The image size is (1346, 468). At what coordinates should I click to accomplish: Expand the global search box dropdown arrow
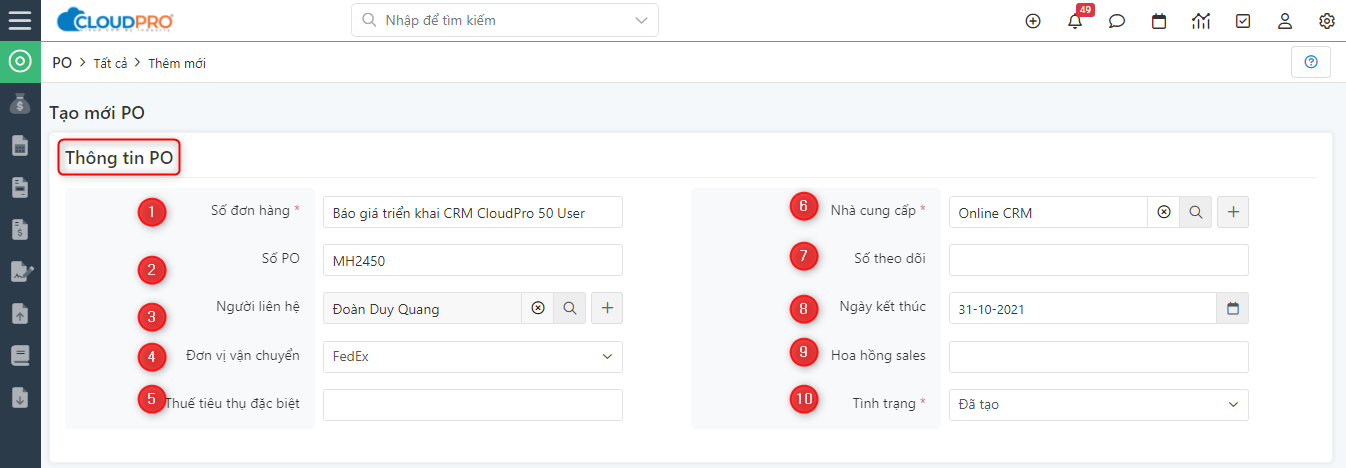click(641, 20)
